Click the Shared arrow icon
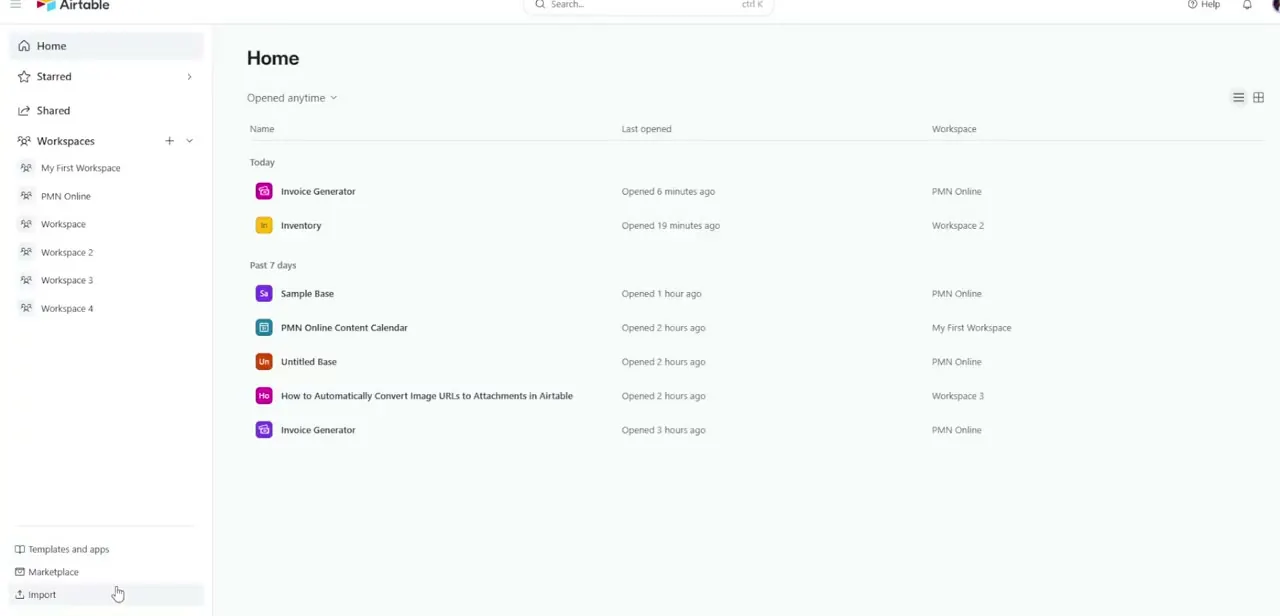1280x616 pixels. pos(24,110)
